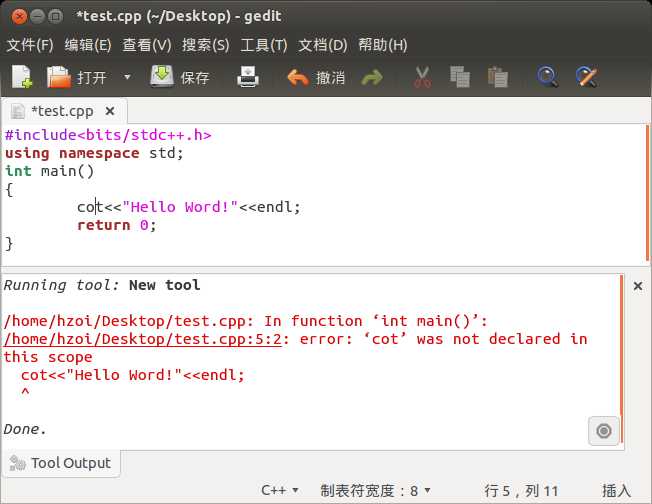Create a new document with toolbar icon
This screenshot has height=504, width=652.
[22, 77]
